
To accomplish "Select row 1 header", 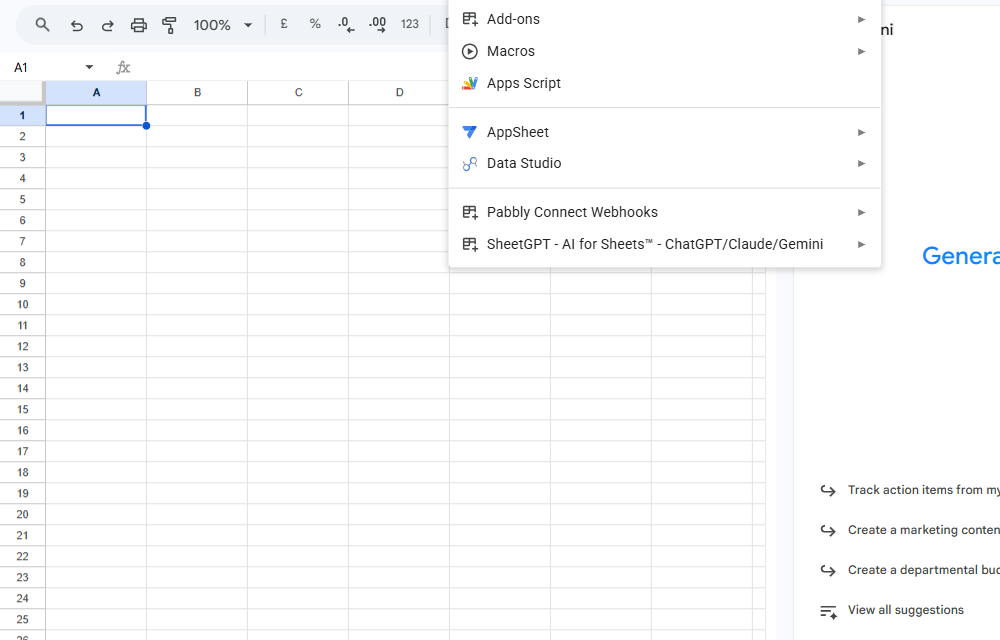I will click(x=22, y=115).
